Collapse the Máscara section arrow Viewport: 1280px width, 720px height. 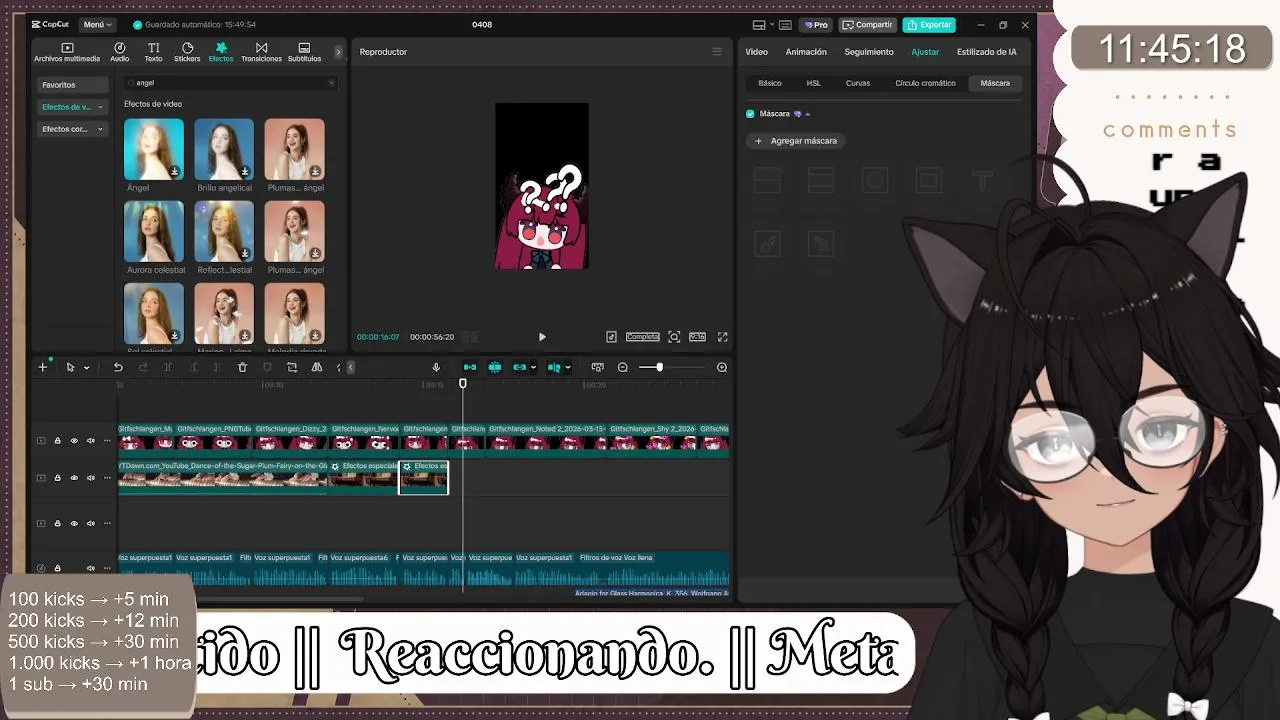pyautogui.click(x=807, y=114)
